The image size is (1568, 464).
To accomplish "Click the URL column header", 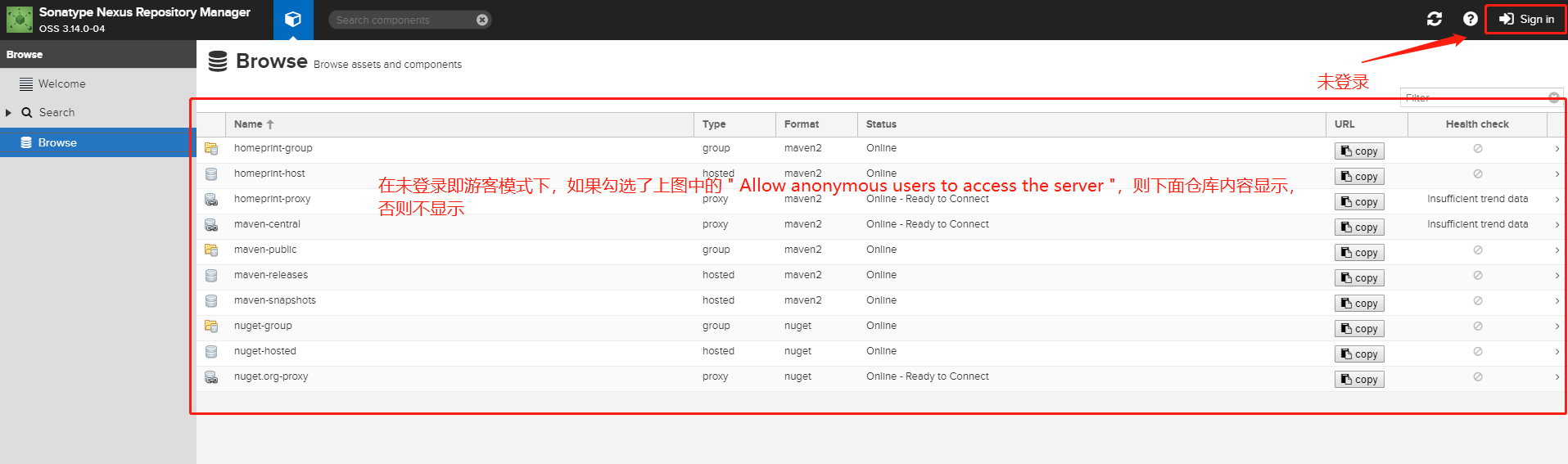I will point(1367,124).
